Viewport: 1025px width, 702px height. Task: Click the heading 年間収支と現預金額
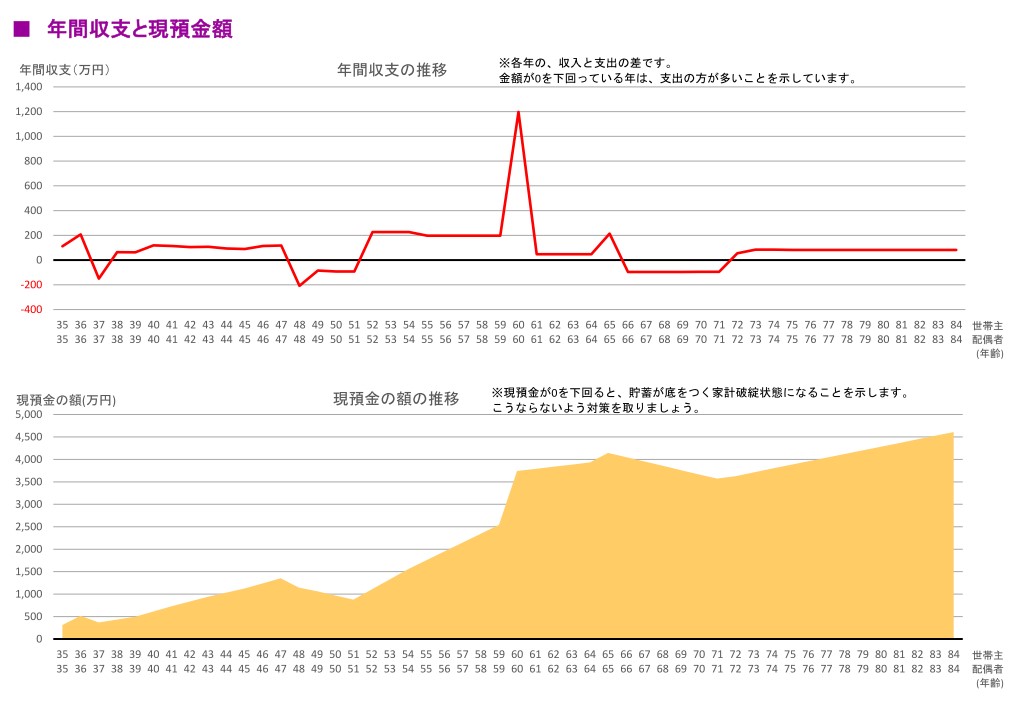tap(139, 30)
